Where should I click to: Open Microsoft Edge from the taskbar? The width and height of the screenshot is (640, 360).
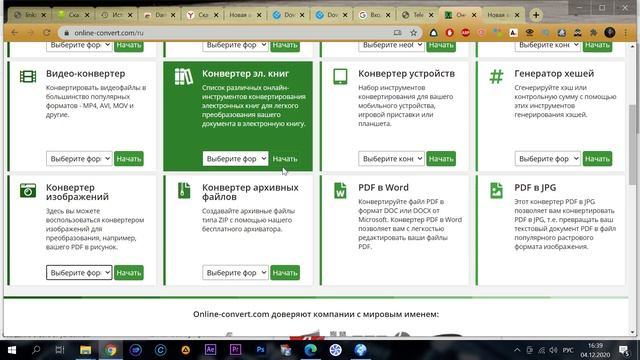point(310,350)
